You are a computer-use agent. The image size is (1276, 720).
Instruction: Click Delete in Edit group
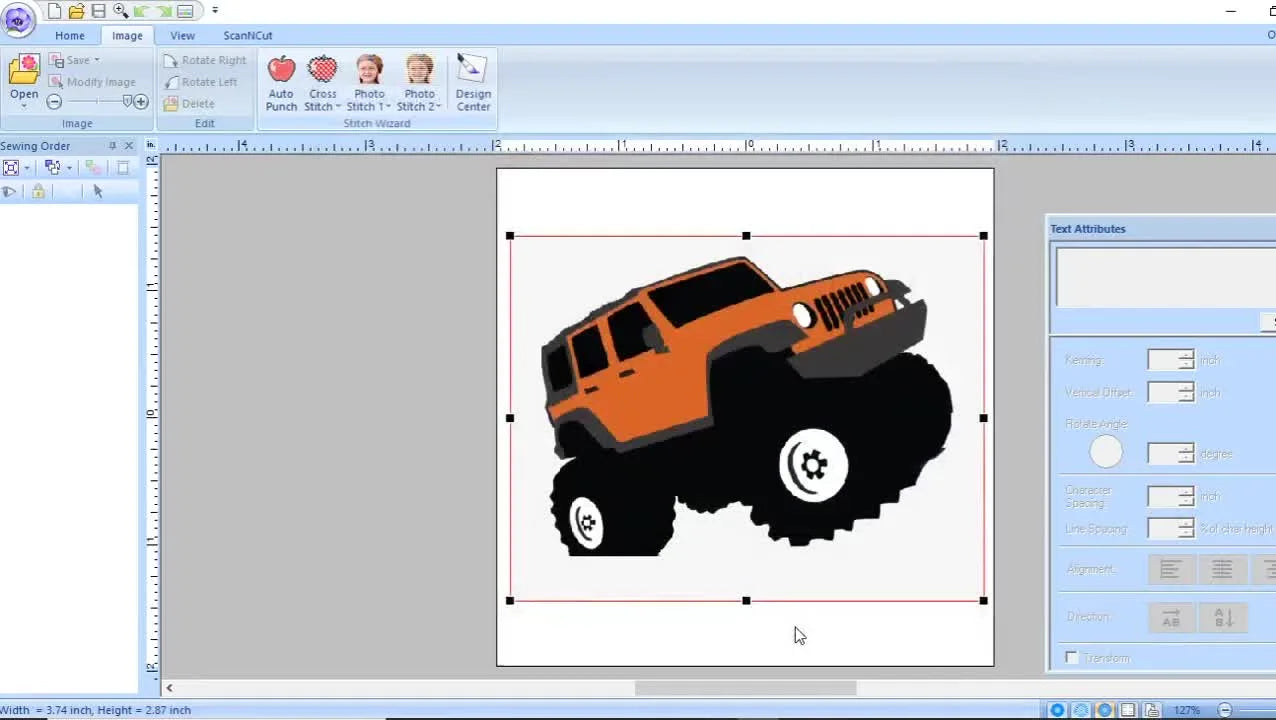[189, 103]
